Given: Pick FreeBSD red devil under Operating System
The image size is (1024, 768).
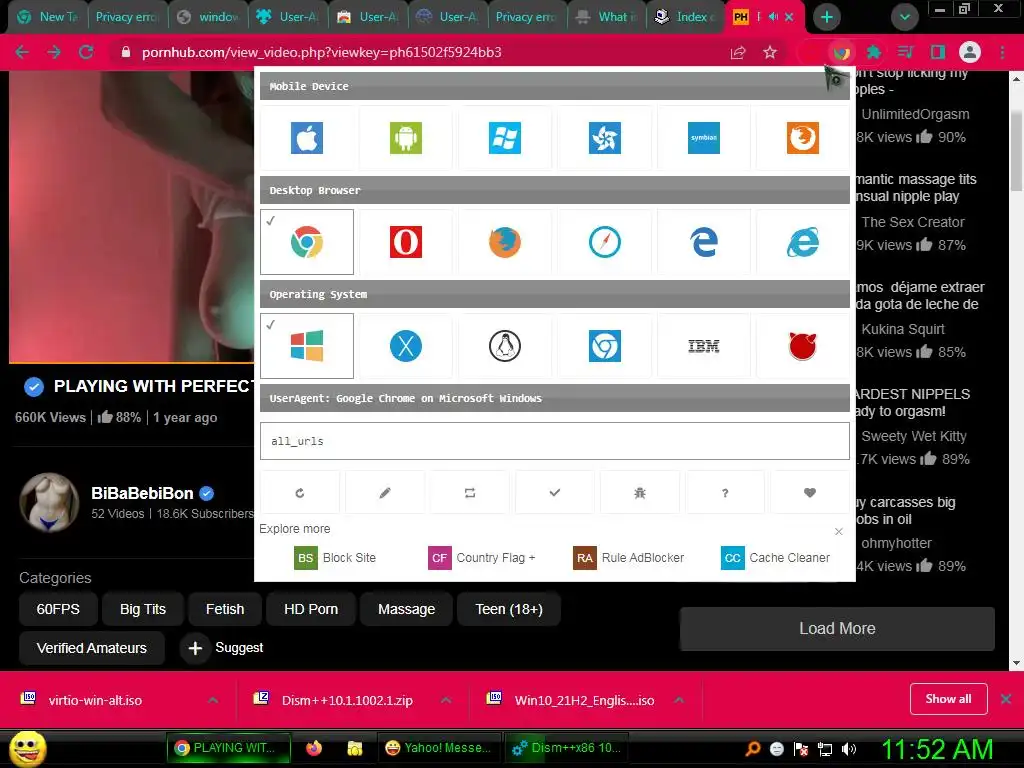Looking at the screenshot, I should pyautogui.click(x=803, y=346).
